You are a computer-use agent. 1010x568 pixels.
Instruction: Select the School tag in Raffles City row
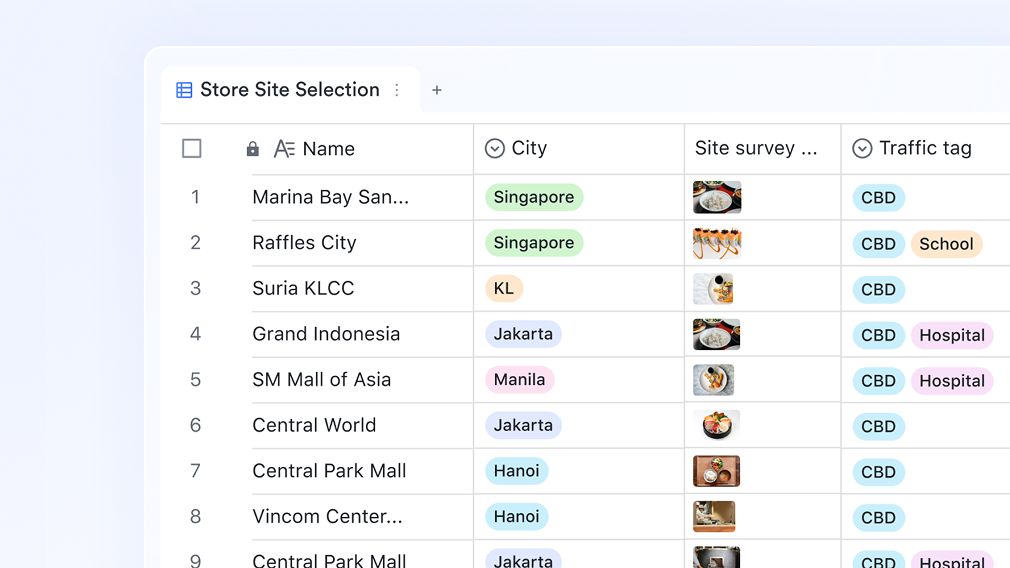point(946,244)
